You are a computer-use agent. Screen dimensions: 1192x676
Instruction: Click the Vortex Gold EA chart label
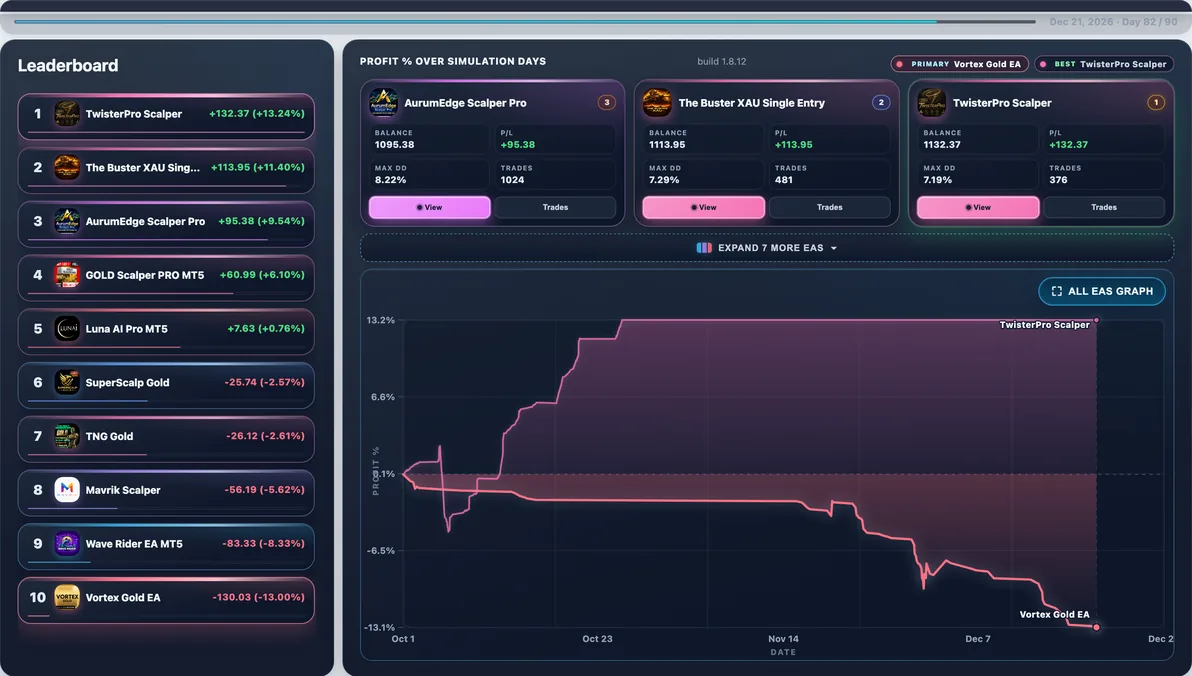1054,614
